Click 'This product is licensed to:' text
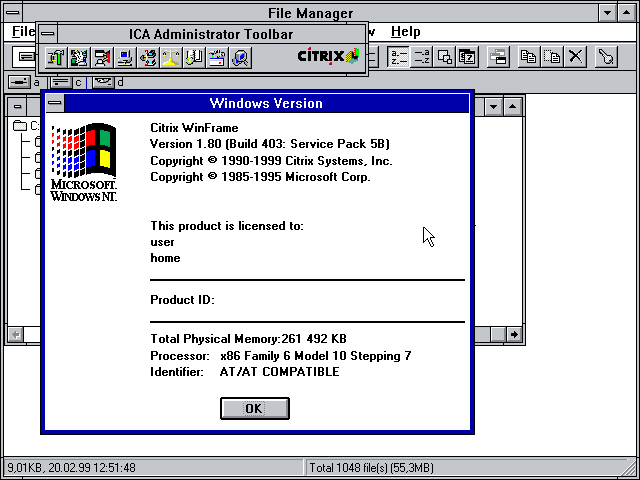The image size is (640, 480). (x=227, y=226)
